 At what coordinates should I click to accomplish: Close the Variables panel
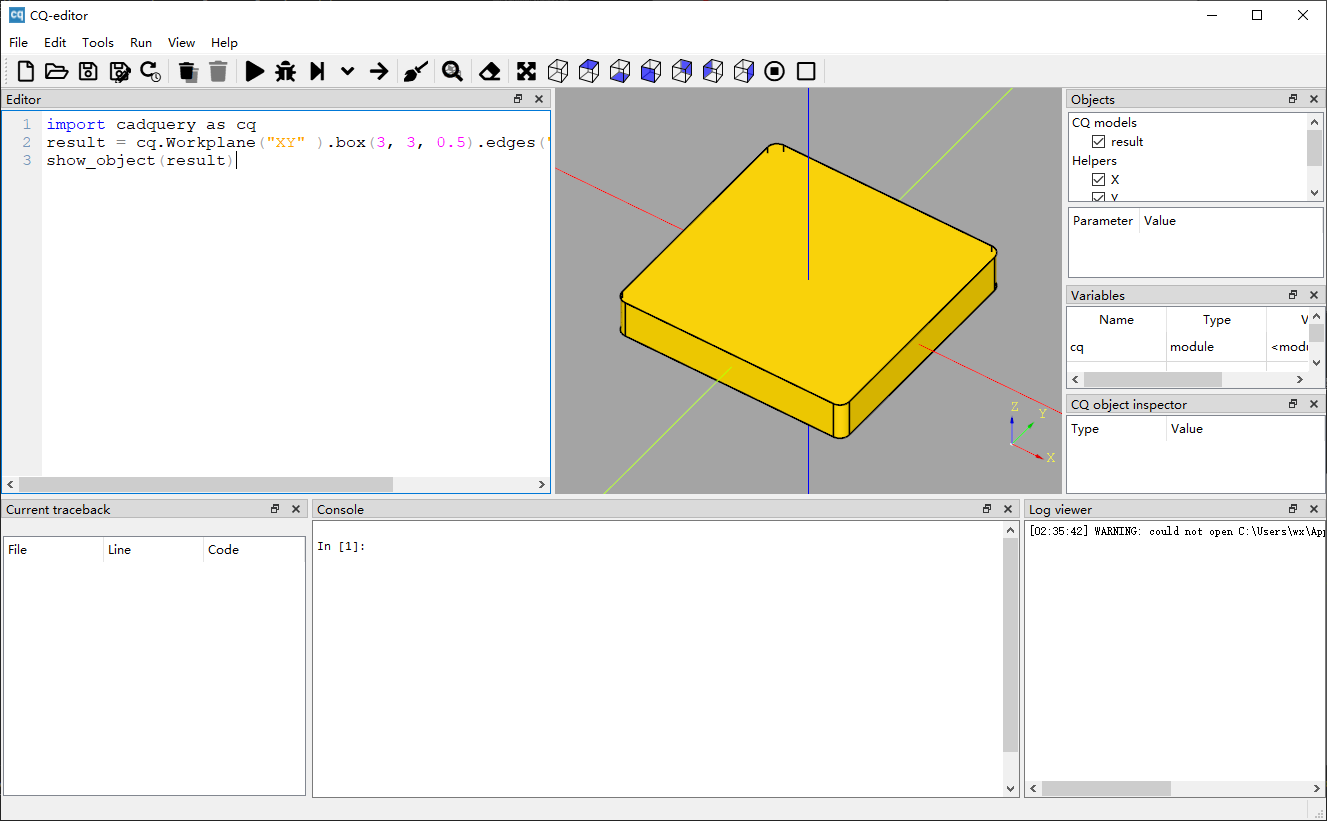[1314, 295]
